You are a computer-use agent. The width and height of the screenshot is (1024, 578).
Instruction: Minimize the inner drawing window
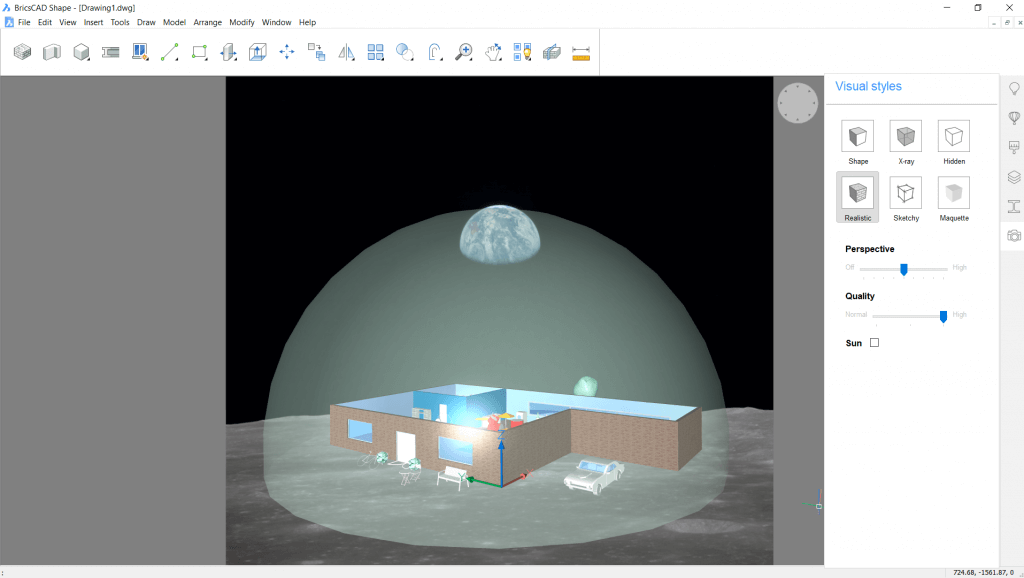coord(994,22)
